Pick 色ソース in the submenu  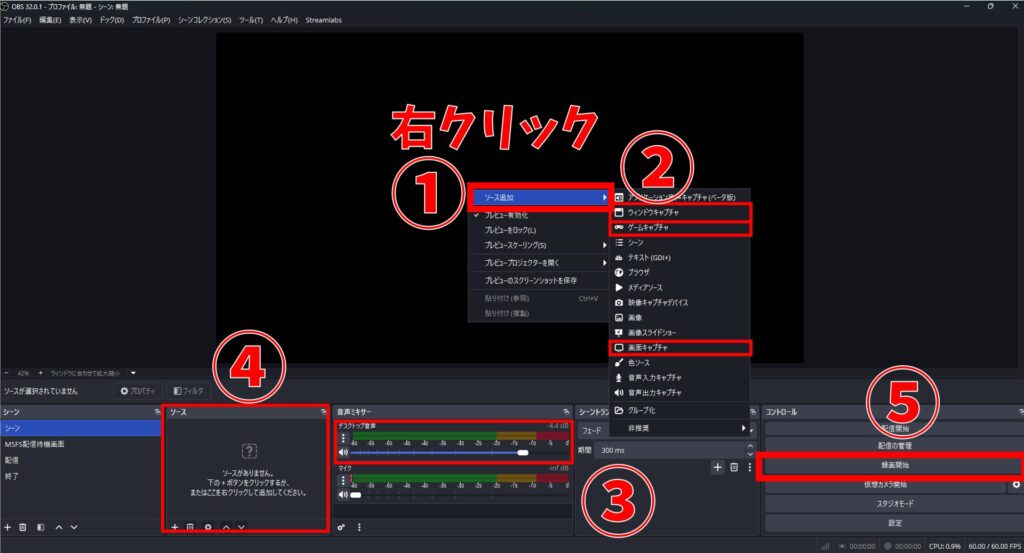coord(679,362)
